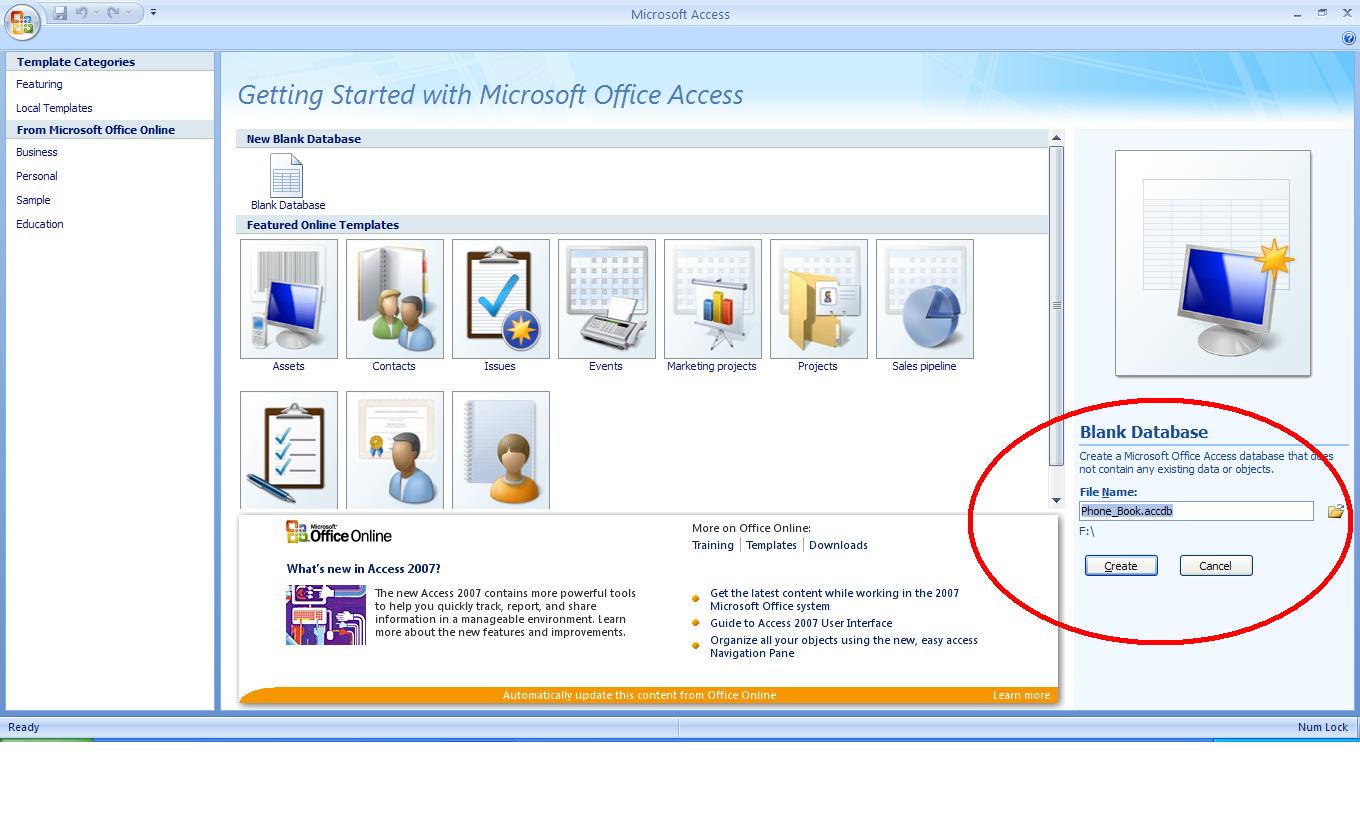The width and height of the screenshot is (1360, 828).
Task: Click the Office Online logo
Action: pos(339,532)
